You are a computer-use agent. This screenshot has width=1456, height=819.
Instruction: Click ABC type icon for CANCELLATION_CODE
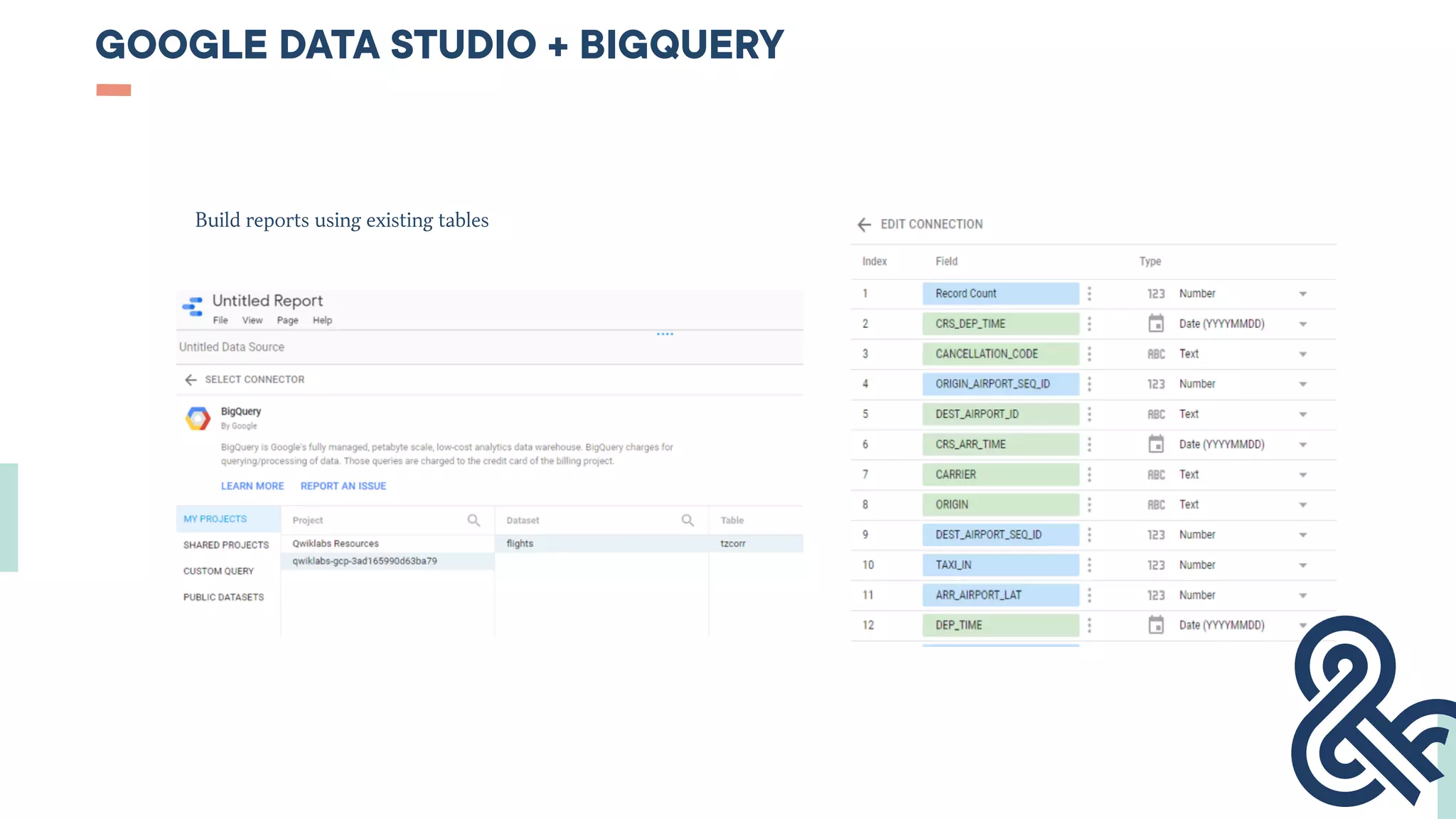point(1156,354)
